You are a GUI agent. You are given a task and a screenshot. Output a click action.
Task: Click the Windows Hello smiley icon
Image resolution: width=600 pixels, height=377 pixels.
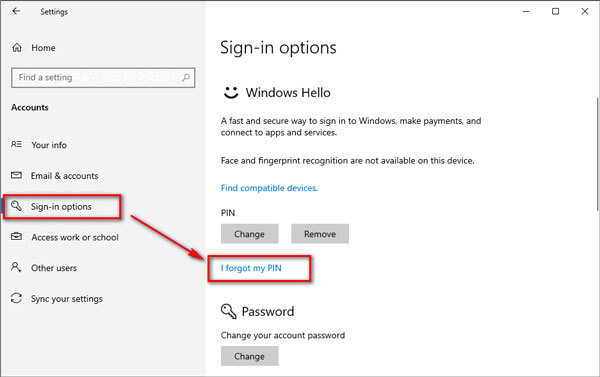coord(231,92)
